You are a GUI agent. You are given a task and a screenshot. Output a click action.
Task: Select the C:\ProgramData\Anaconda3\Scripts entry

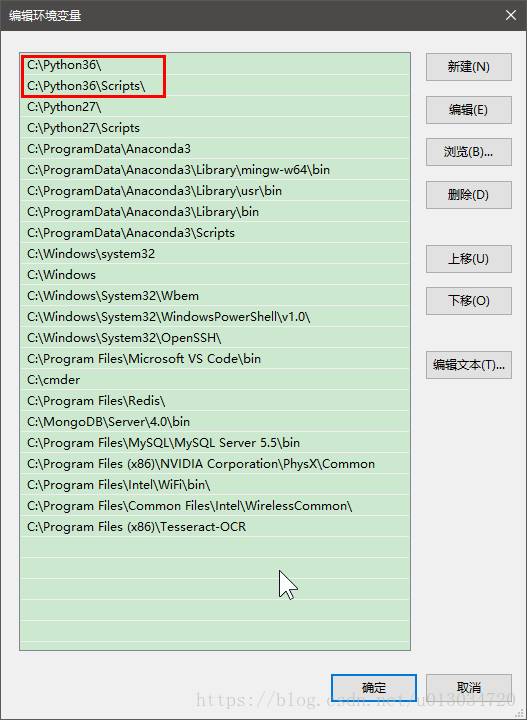coord(215,233)
